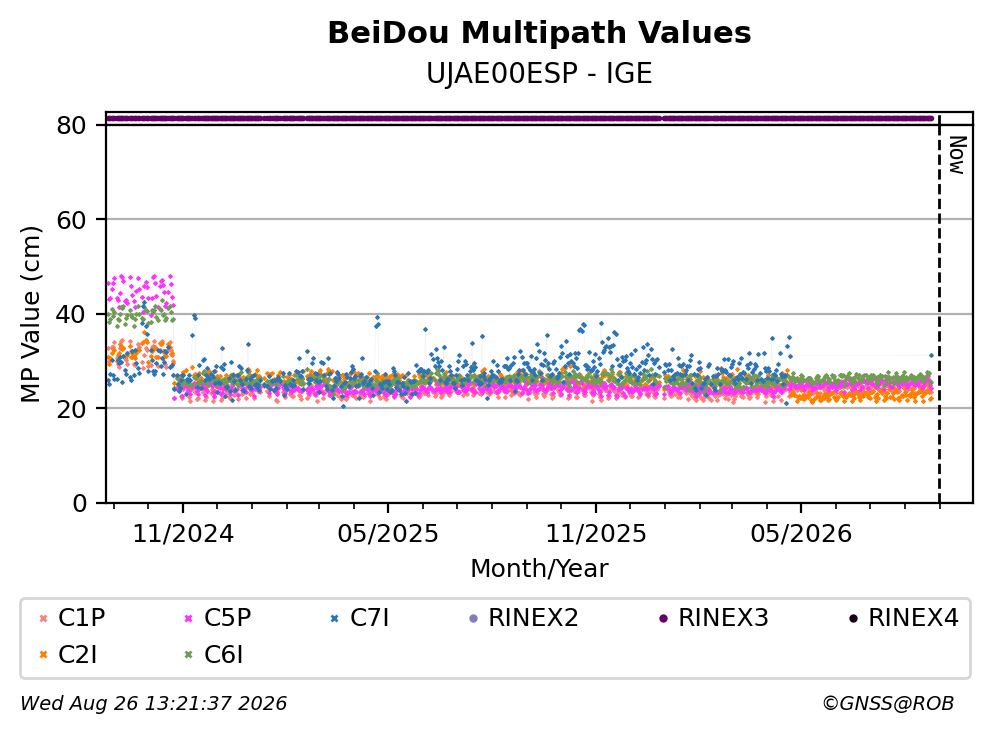
Task: Click the RINEX2 legend dot
Action: [473, 618]
